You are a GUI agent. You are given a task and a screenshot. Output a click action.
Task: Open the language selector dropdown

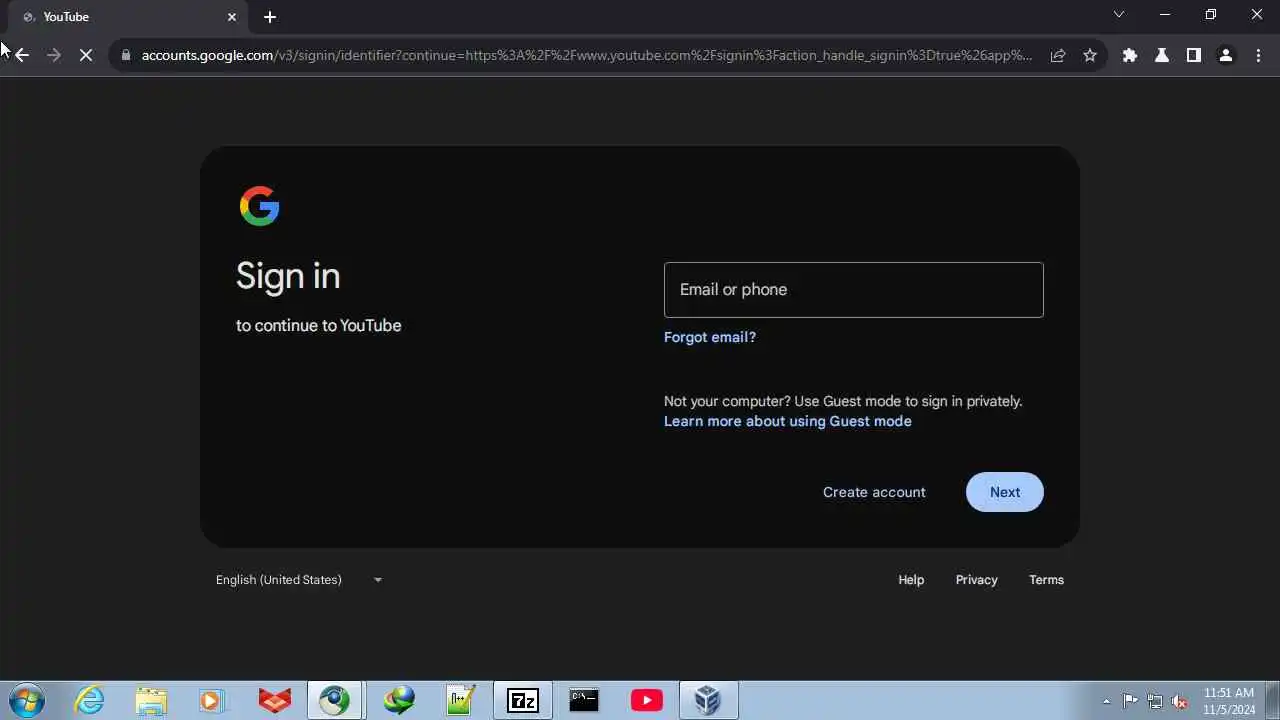click(x=299, y=580)
